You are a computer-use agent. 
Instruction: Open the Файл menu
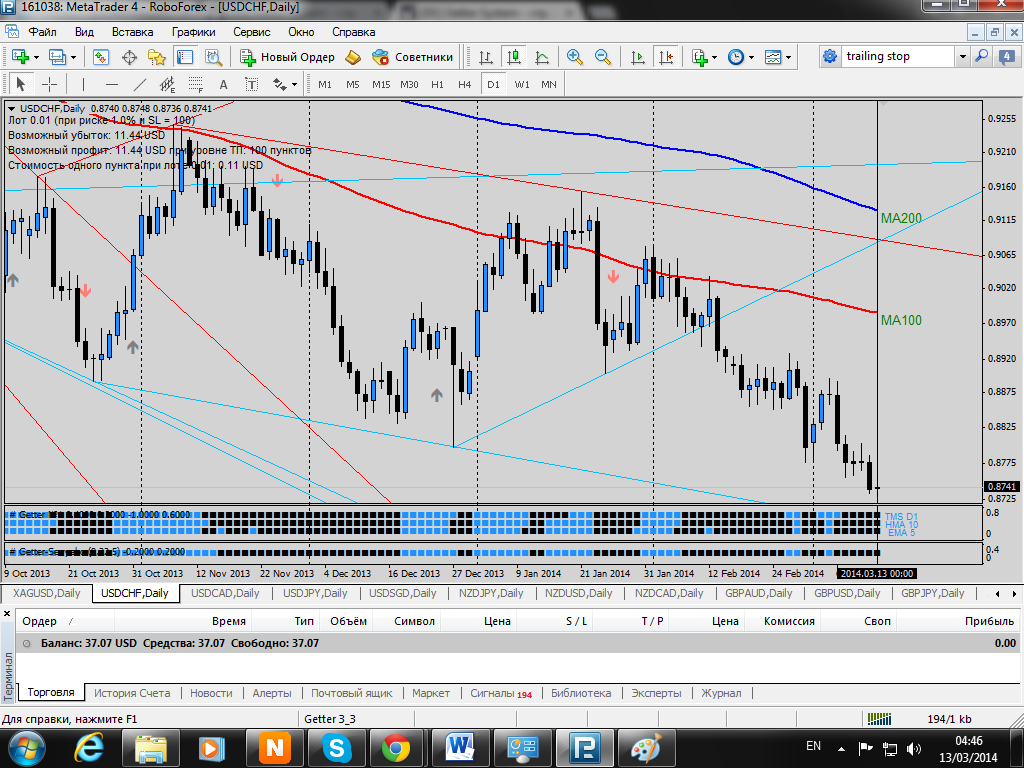pos(42,32)
